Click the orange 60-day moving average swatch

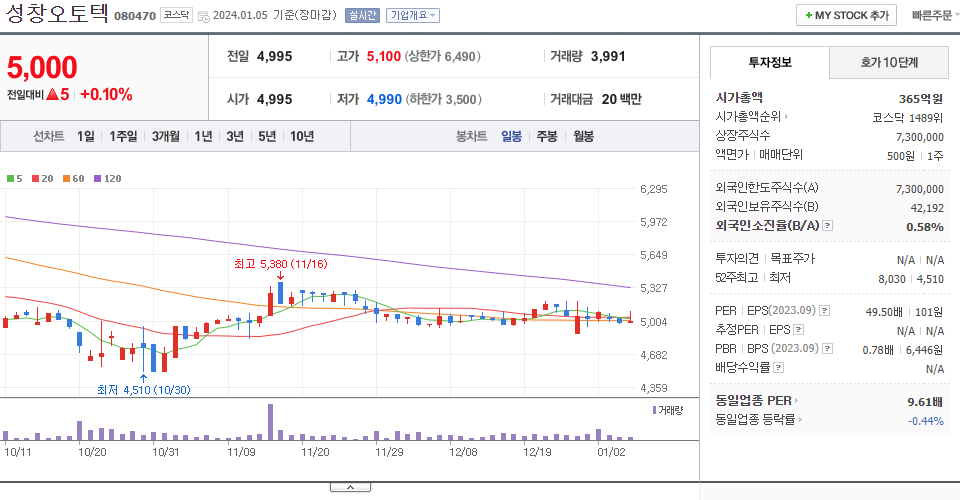pyautogui.click(x=66, y=179)
